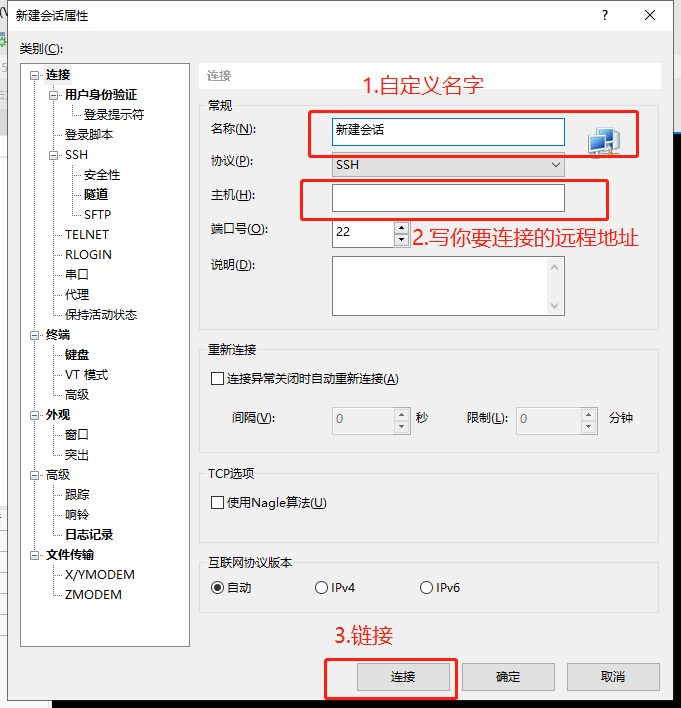Click the 连接 button
The height and width of the screenshot is (708, 681).
pos(403,676)
